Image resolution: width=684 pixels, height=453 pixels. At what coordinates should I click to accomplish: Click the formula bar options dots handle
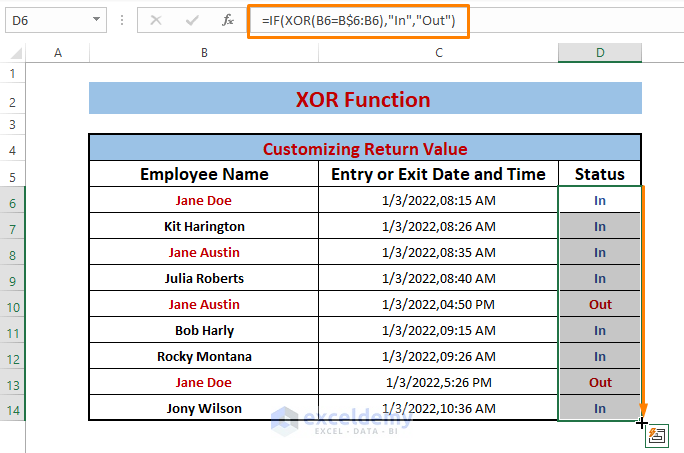[122, 20]
